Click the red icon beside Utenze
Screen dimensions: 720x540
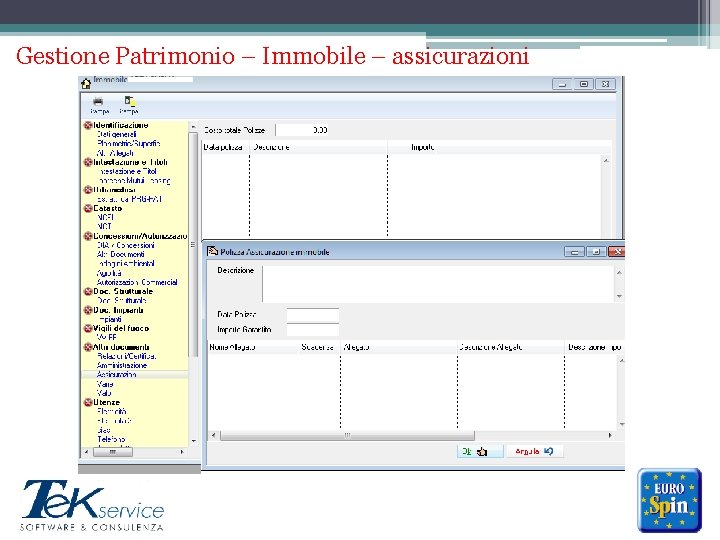tap(88, 402)
